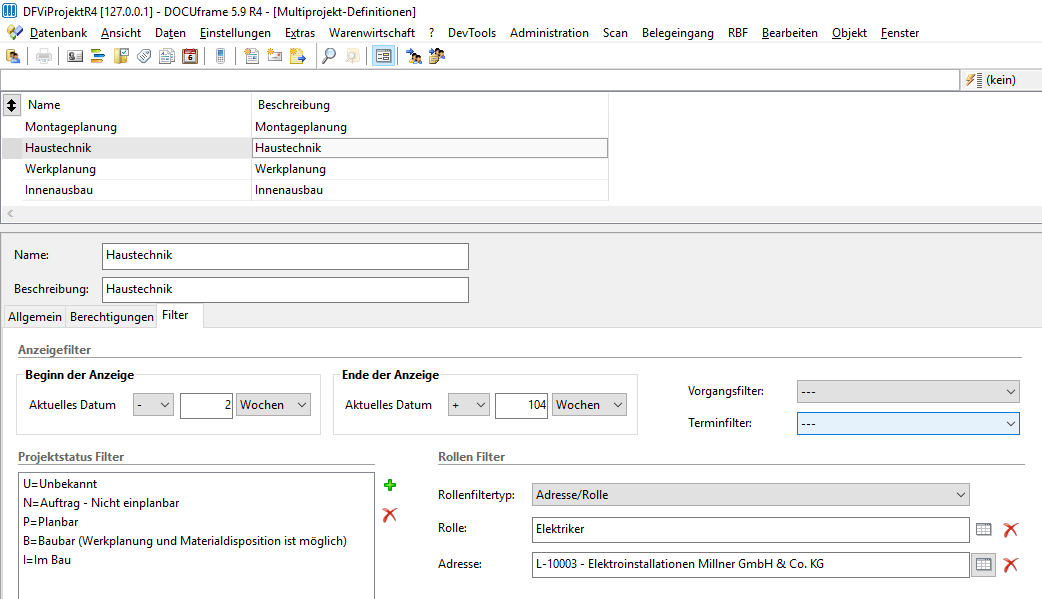Remove project status with red X
The width and height of the screenshot is (1042, 599).
pos(390,515)
